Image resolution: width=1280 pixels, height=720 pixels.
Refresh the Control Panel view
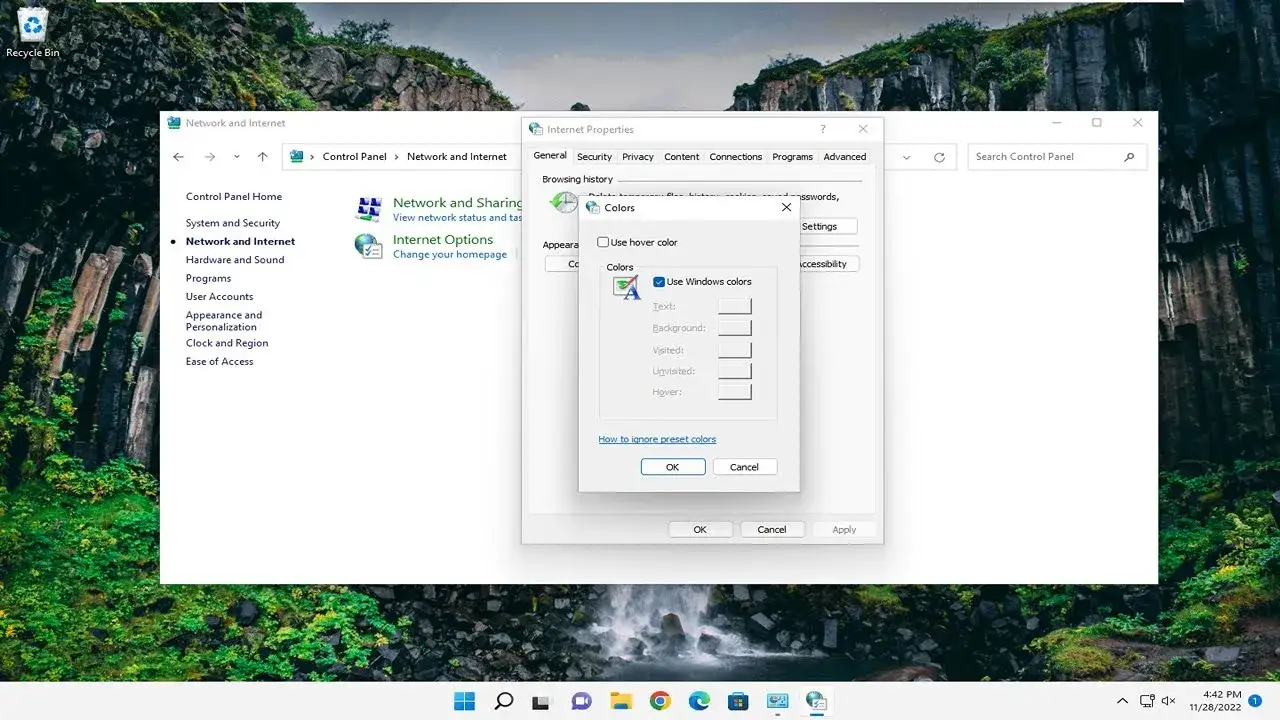click(x=938, y=157)
